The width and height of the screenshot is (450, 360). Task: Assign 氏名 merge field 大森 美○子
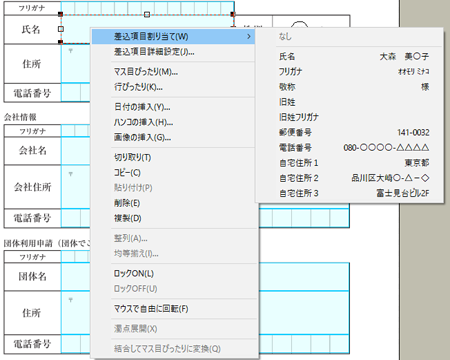[349, 56]
